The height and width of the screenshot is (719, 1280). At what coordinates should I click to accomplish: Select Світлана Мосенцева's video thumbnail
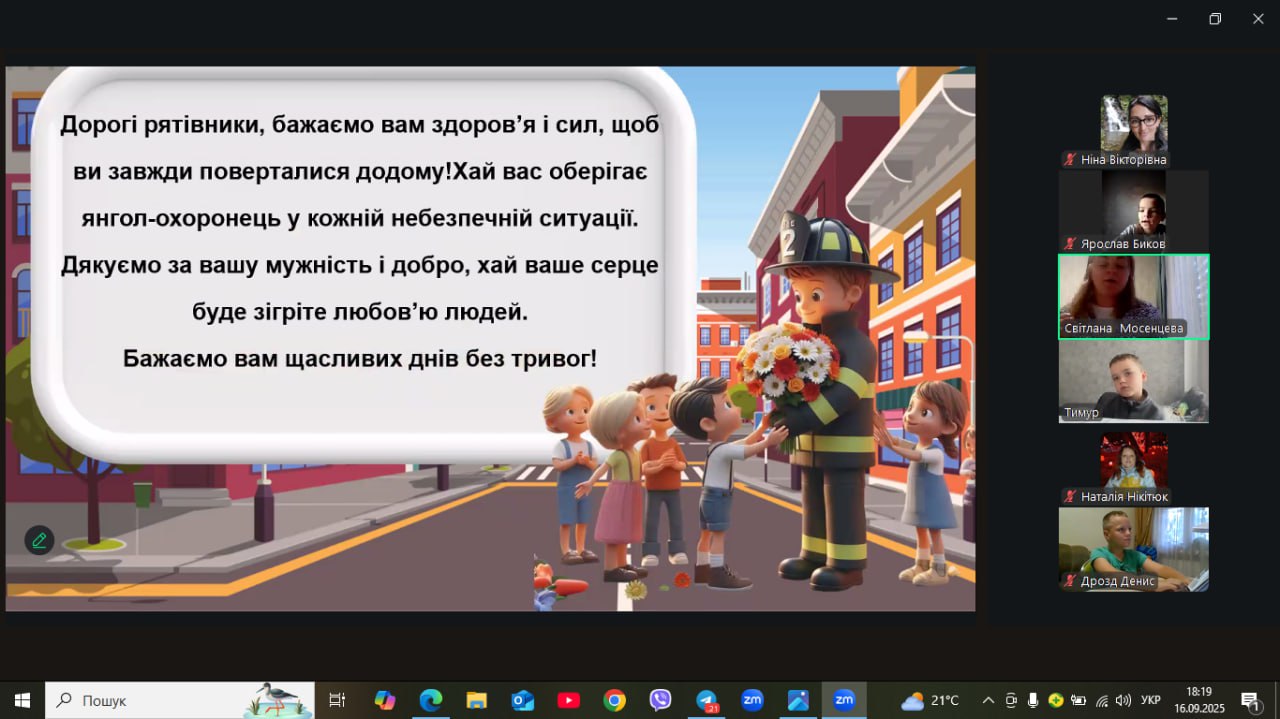tap(1133, 297)
